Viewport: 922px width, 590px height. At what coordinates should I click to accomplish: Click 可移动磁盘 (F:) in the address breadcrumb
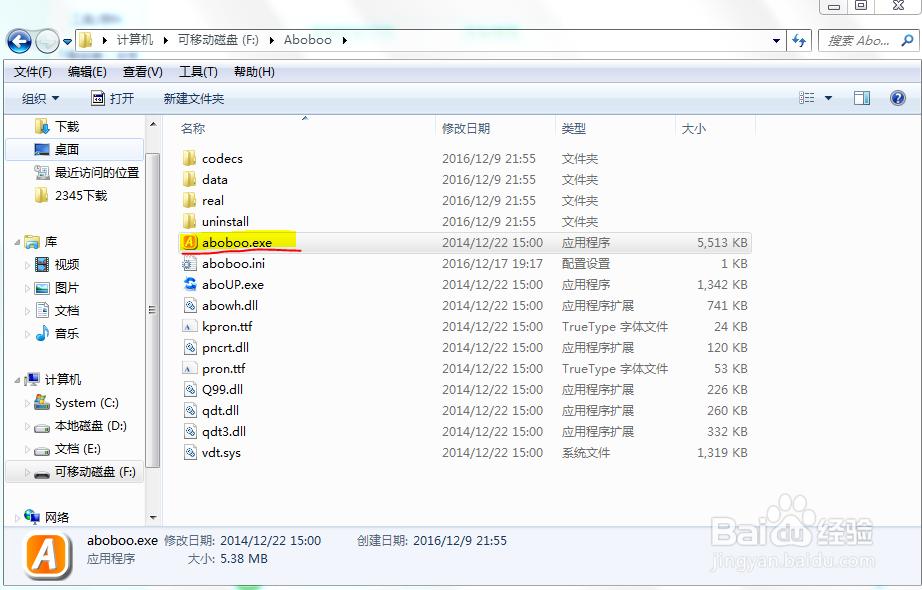[218, 40]
